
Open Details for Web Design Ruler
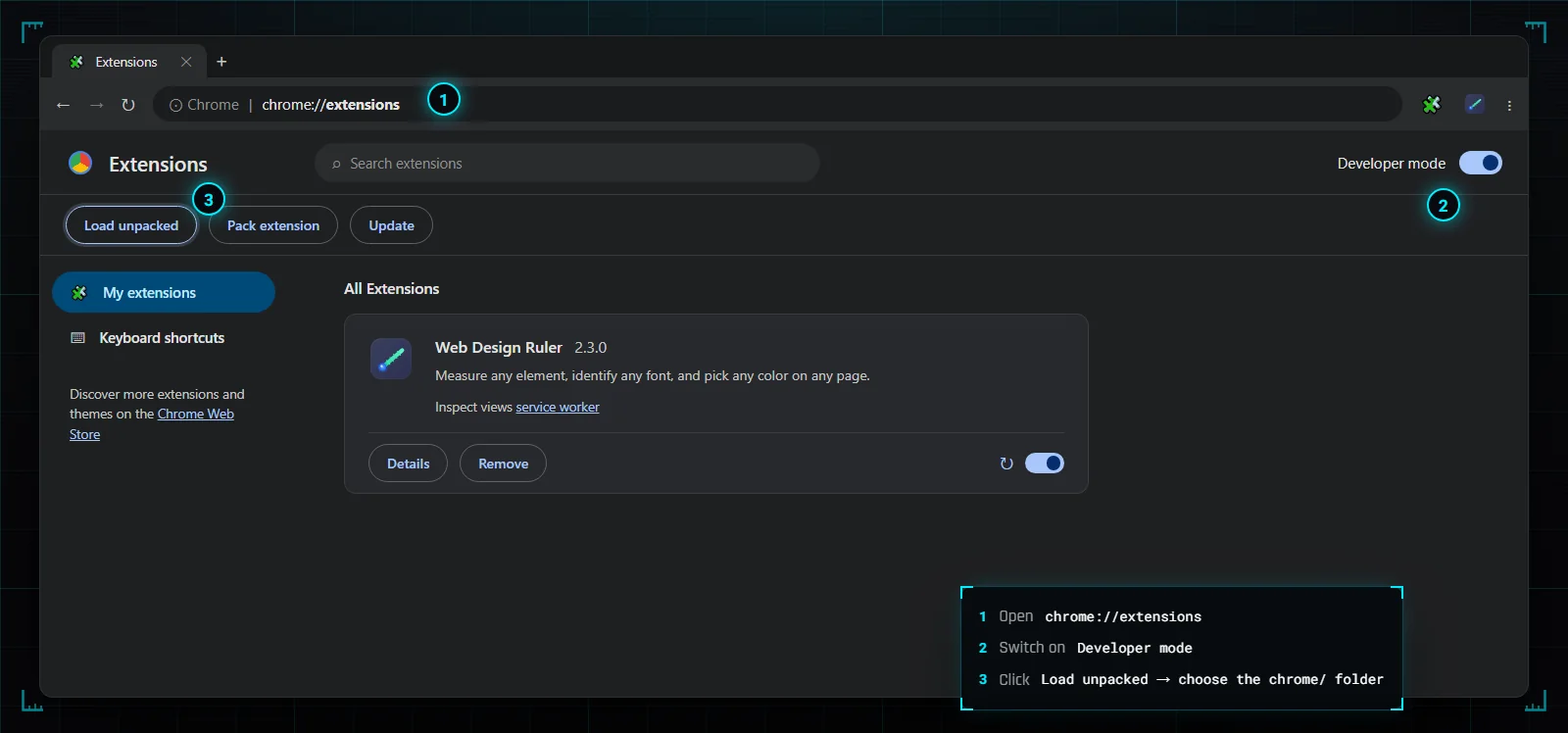click(x=408, y=464)
